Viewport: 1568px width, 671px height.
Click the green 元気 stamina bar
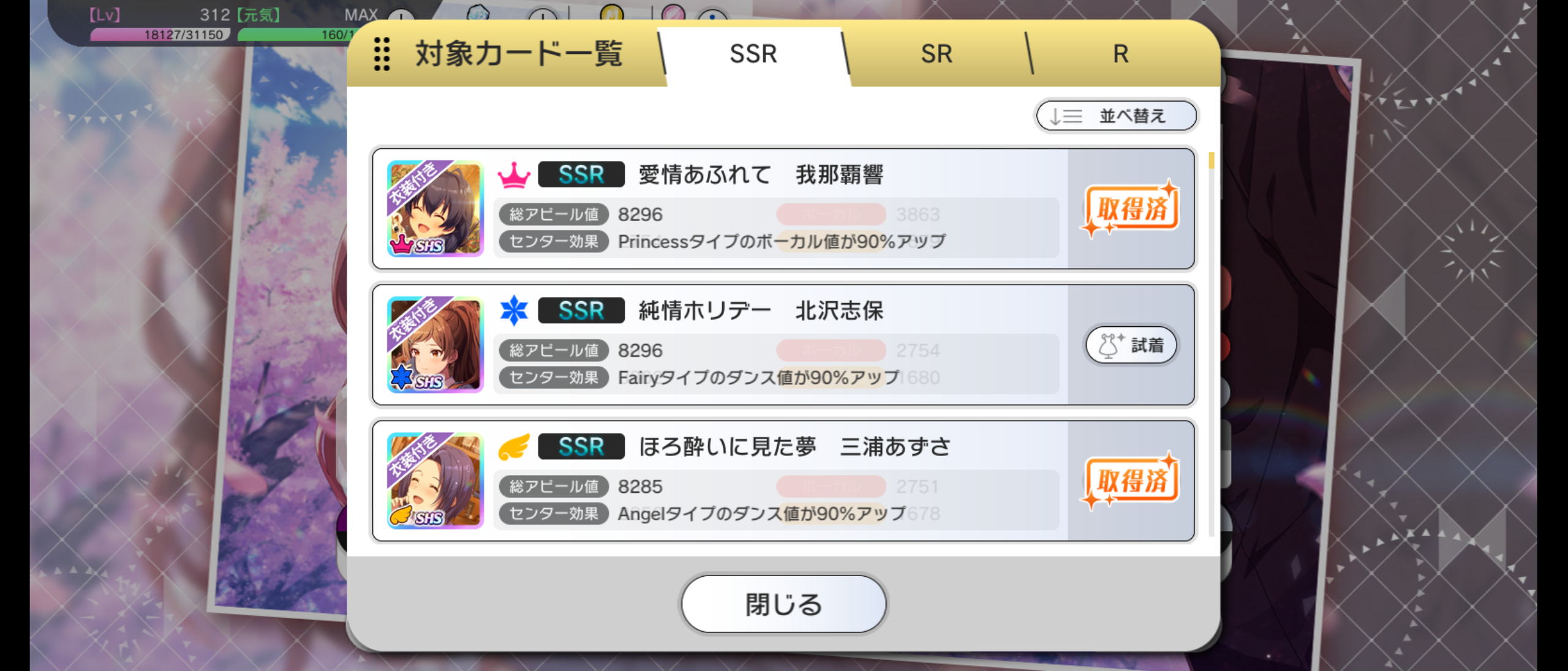295,35
